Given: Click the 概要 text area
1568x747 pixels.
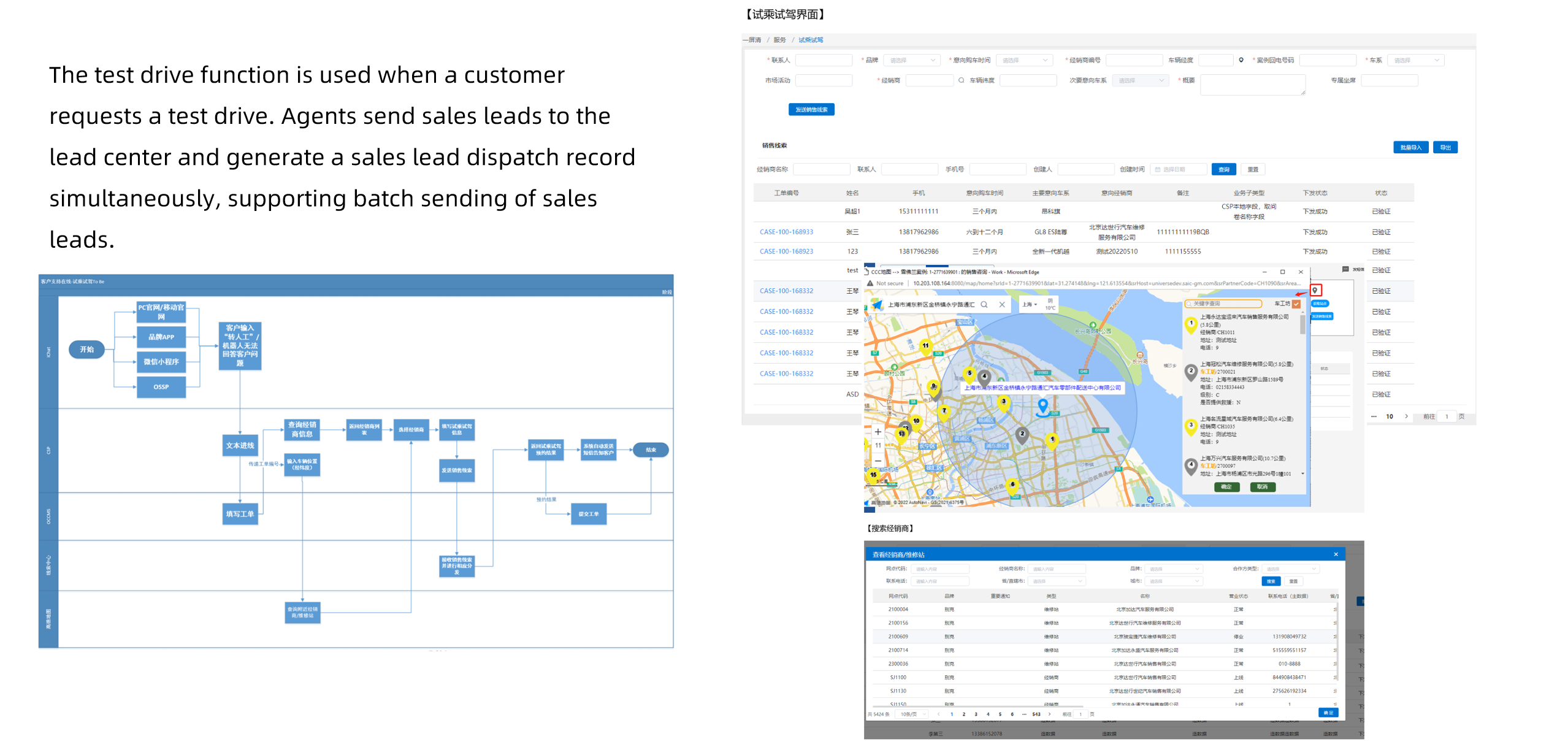Looking at the screenshot, I should point(1252,85).
